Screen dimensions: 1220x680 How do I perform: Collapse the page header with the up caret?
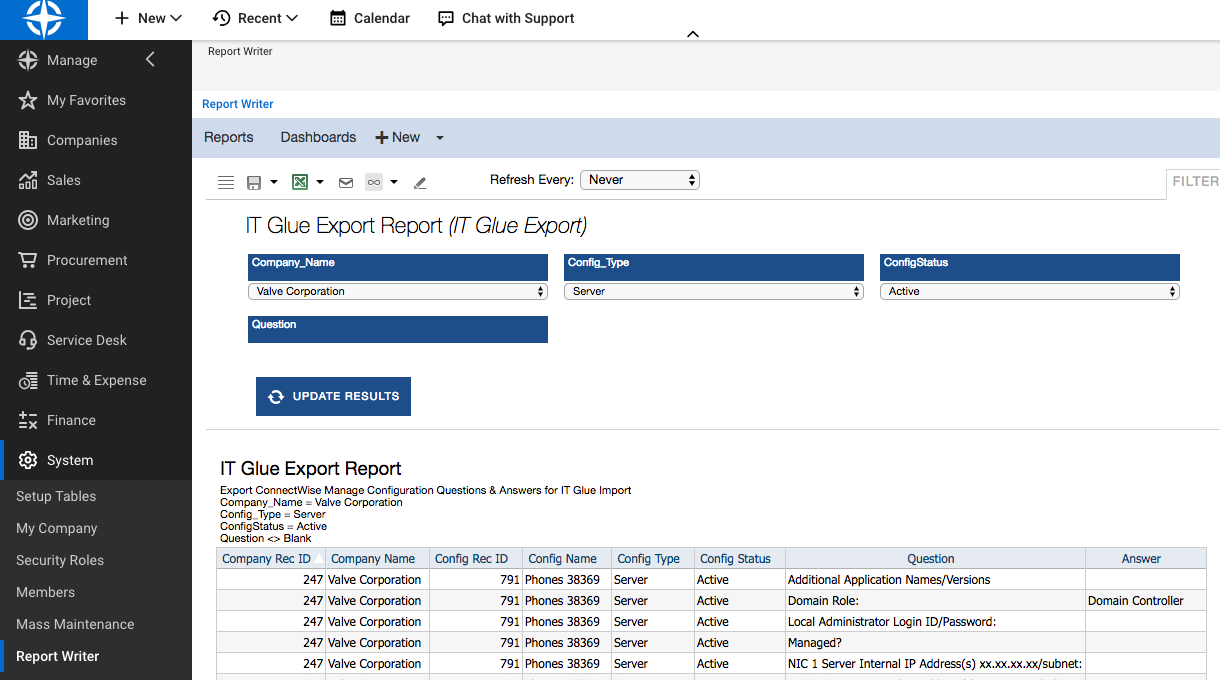click(693, 33)
